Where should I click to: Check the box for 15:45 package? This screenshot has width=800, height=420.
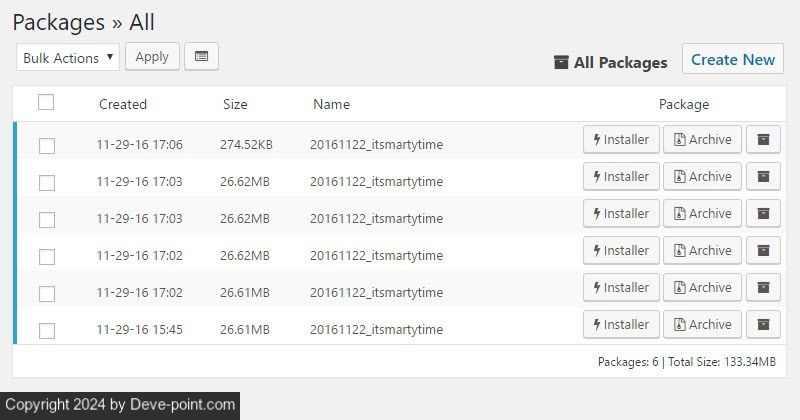pos(47,331)
